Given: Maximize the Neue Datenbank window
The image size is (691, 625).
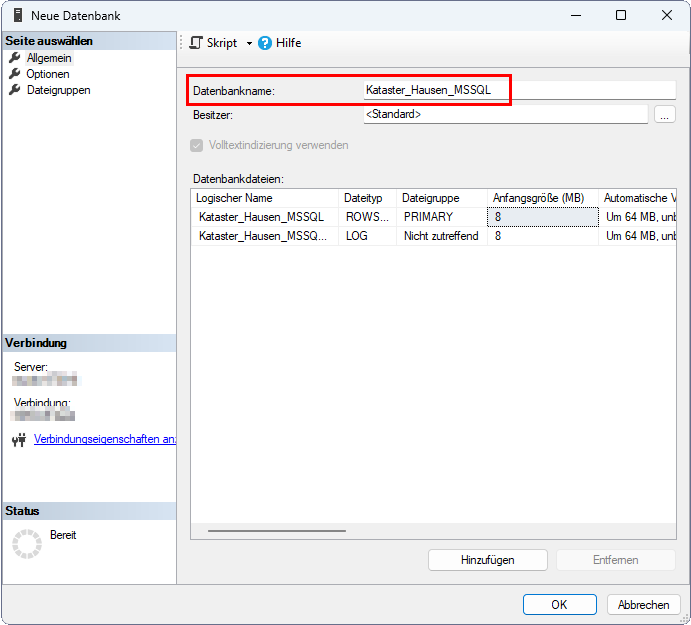Looking at the screenshot, I should pyautogui.click(x=621, y=15).
